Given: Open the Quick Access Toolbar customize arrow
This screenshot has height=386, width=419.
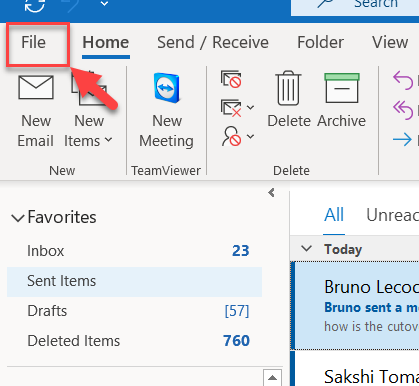Looking at the screenshot, I should pyautogui.click(x=104, y=4).
